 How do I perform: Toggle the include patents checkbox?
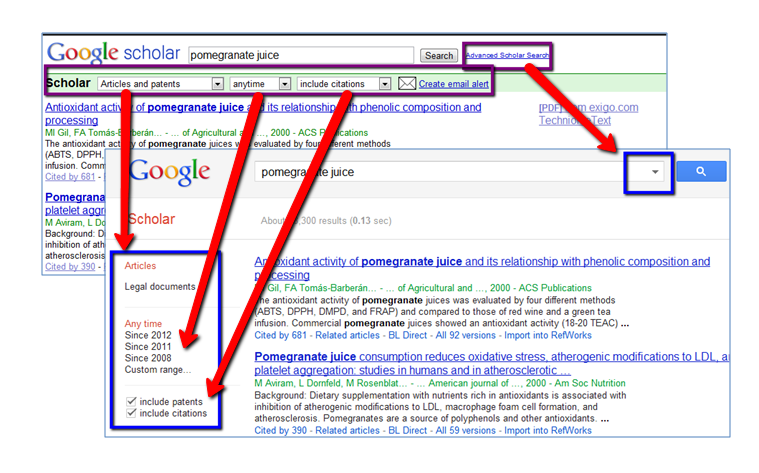pyautogui.click(x=131, y=401)
